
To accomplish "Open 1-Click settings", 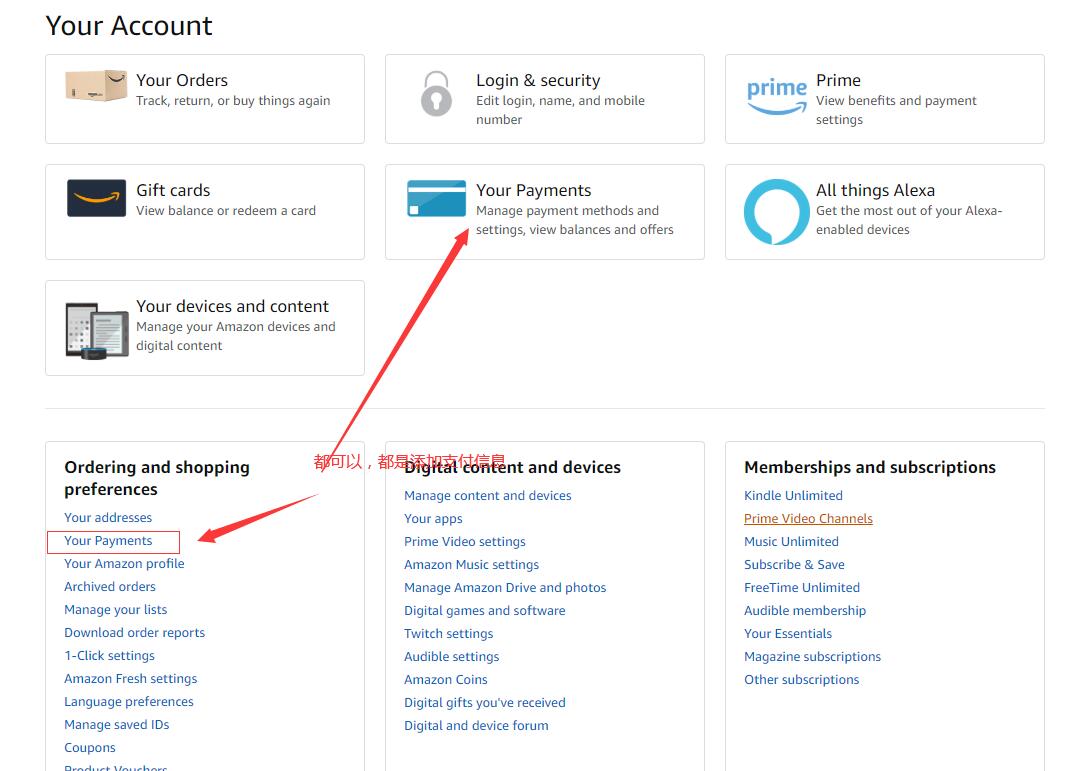I will (109, 656).
